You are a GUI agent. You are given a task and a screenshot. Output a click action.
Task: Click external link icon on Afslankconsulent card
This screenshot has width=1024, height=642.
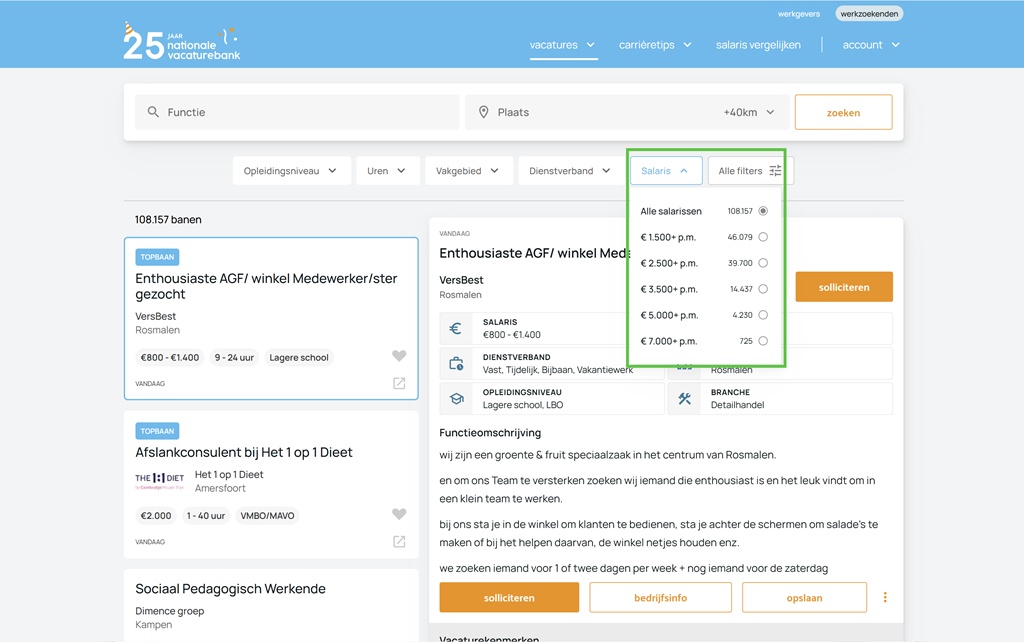coord(399,542)
